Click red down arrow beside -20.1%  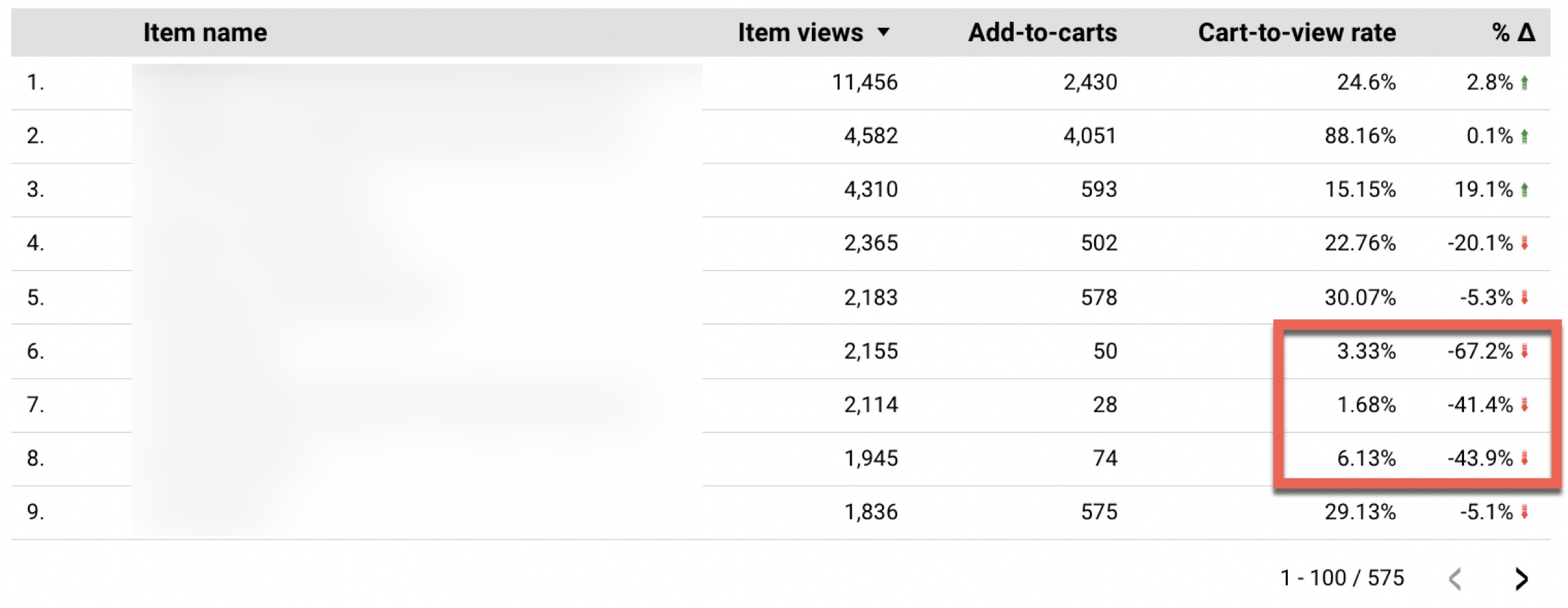coord(1524,244)
